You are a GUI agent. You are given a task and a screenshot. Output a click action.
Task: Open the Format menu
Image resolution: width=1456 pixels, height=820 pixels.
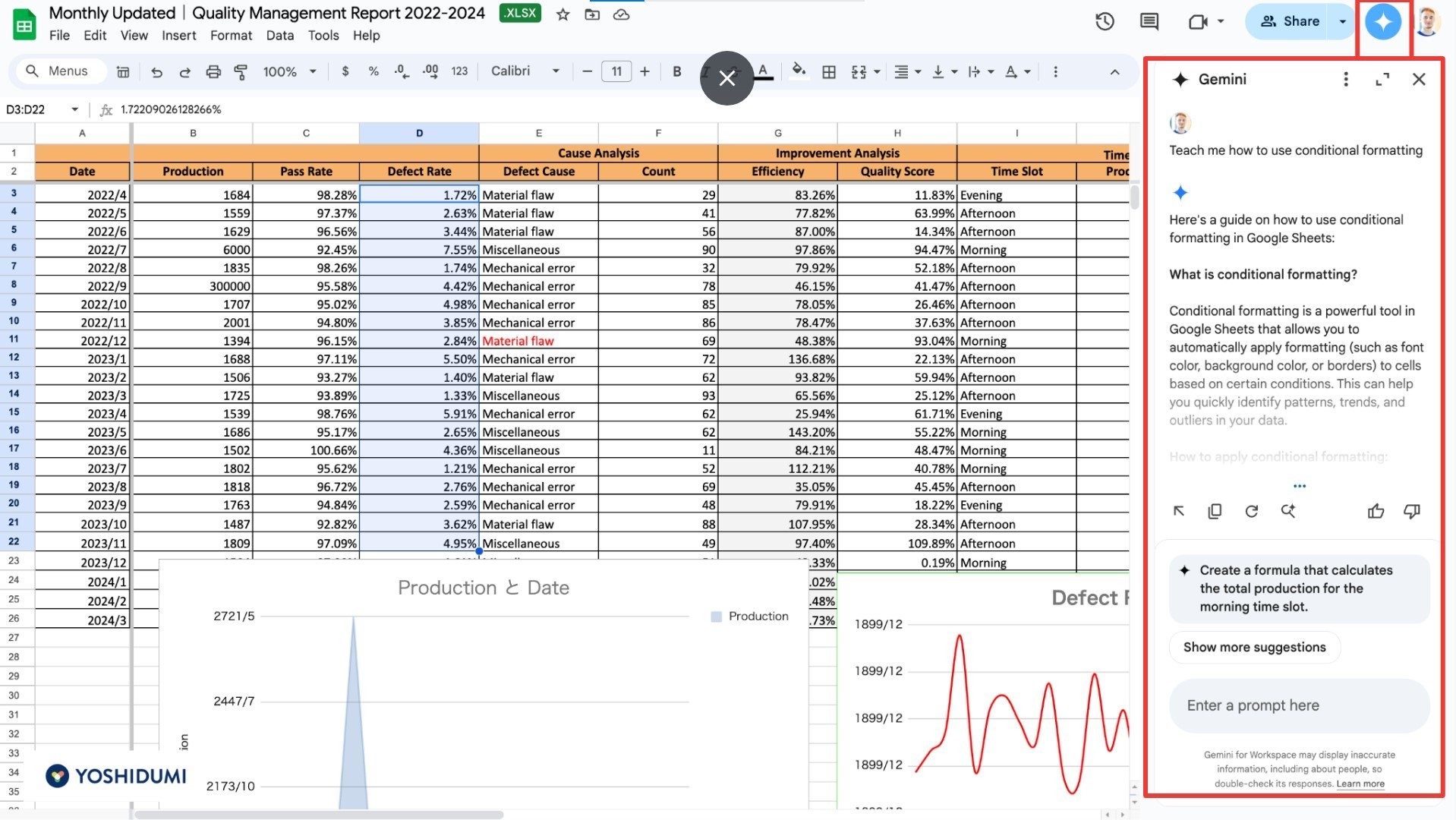click(x=231, y=35)
